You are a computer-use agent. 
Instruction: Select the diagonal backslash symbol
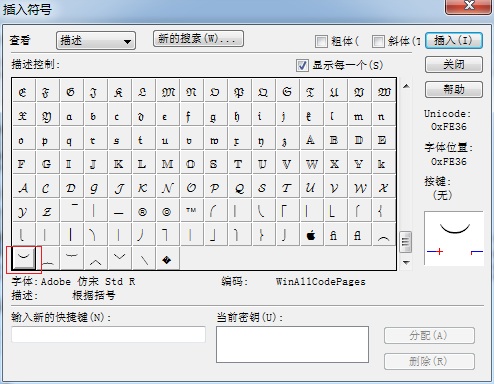[x=143, y=259]
